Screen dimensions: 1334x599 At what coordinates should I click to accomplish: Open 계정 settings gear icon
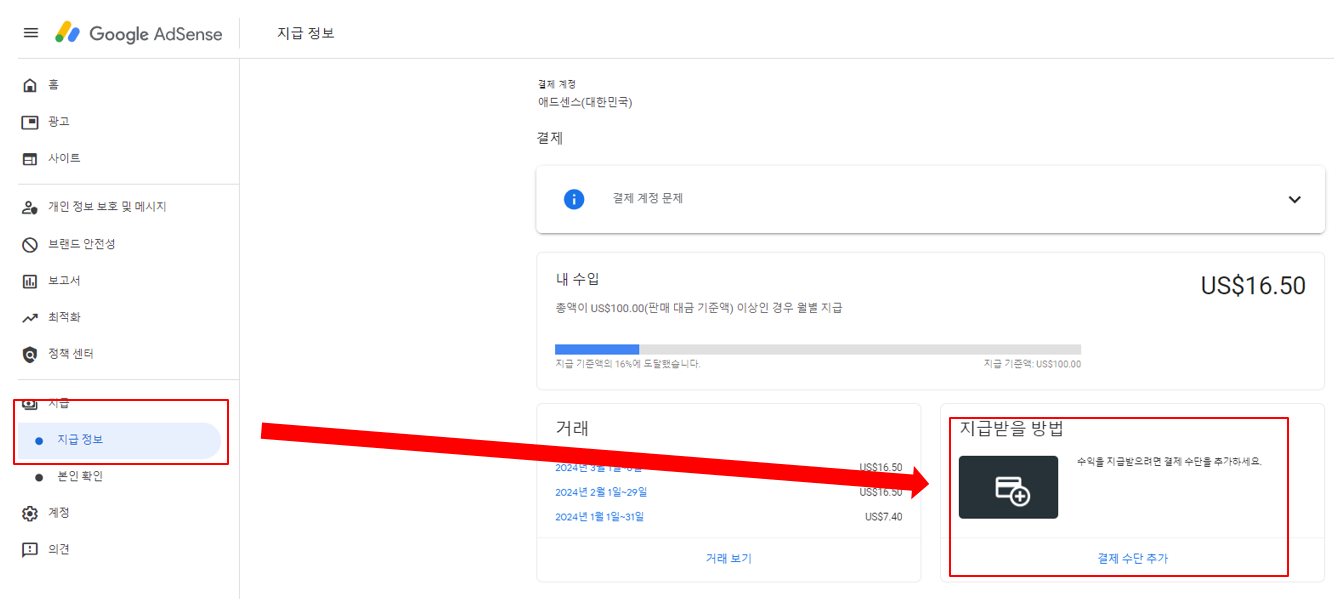click(x=31, y=513)
